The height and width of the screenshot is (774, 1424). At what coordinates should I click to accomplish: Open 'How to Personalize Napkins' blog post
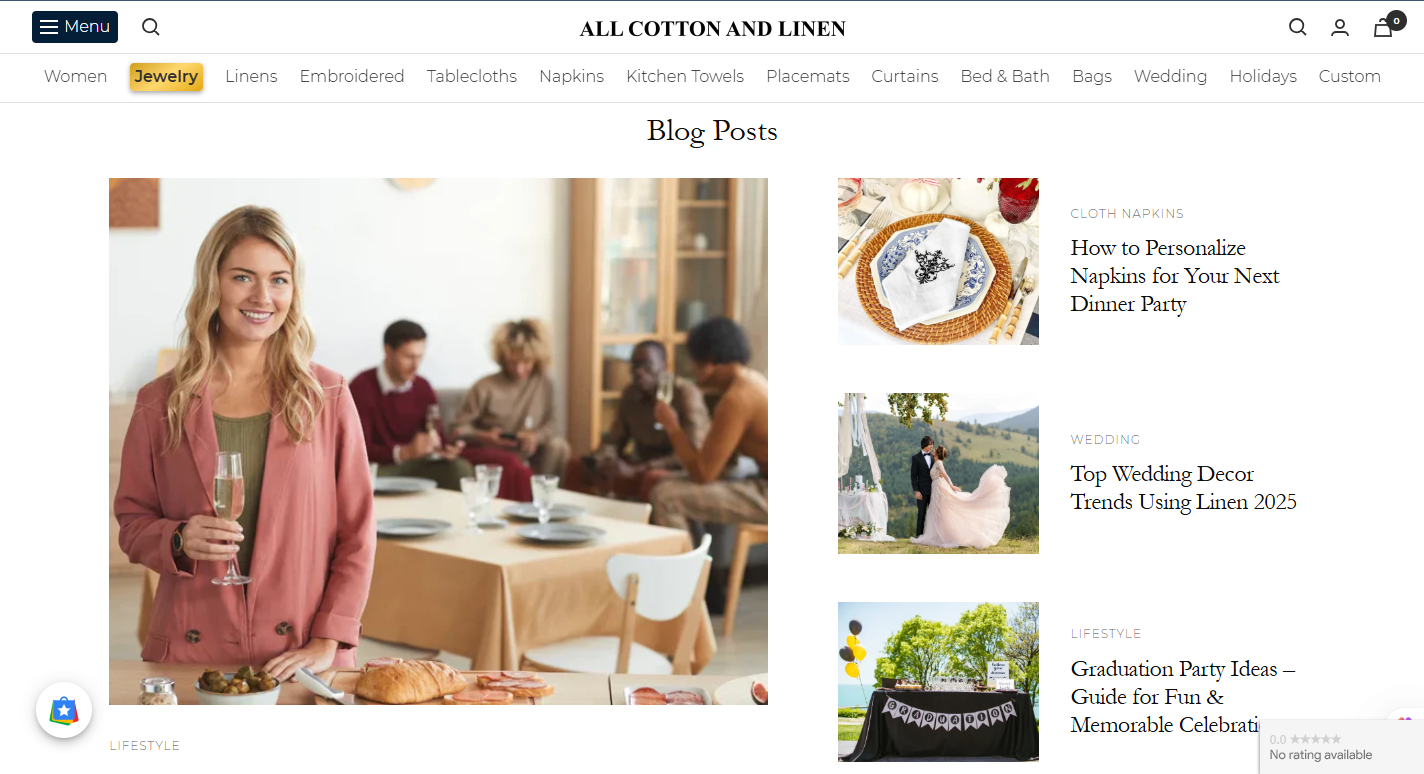(1174, 275)
